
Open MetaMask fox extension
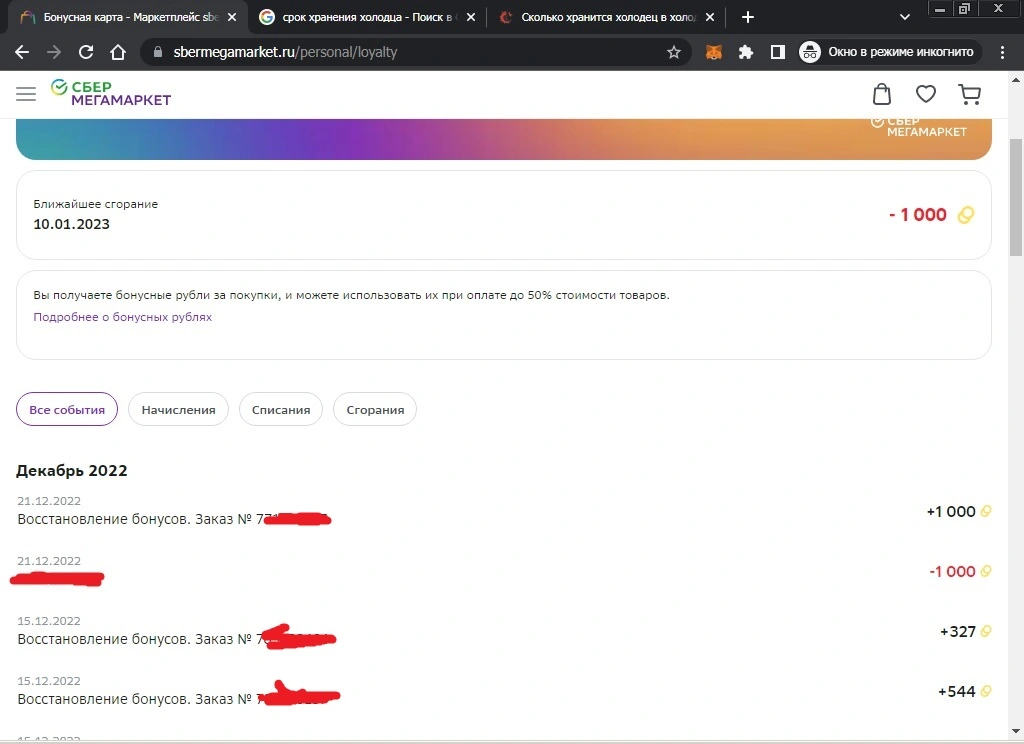pos(714,52)
